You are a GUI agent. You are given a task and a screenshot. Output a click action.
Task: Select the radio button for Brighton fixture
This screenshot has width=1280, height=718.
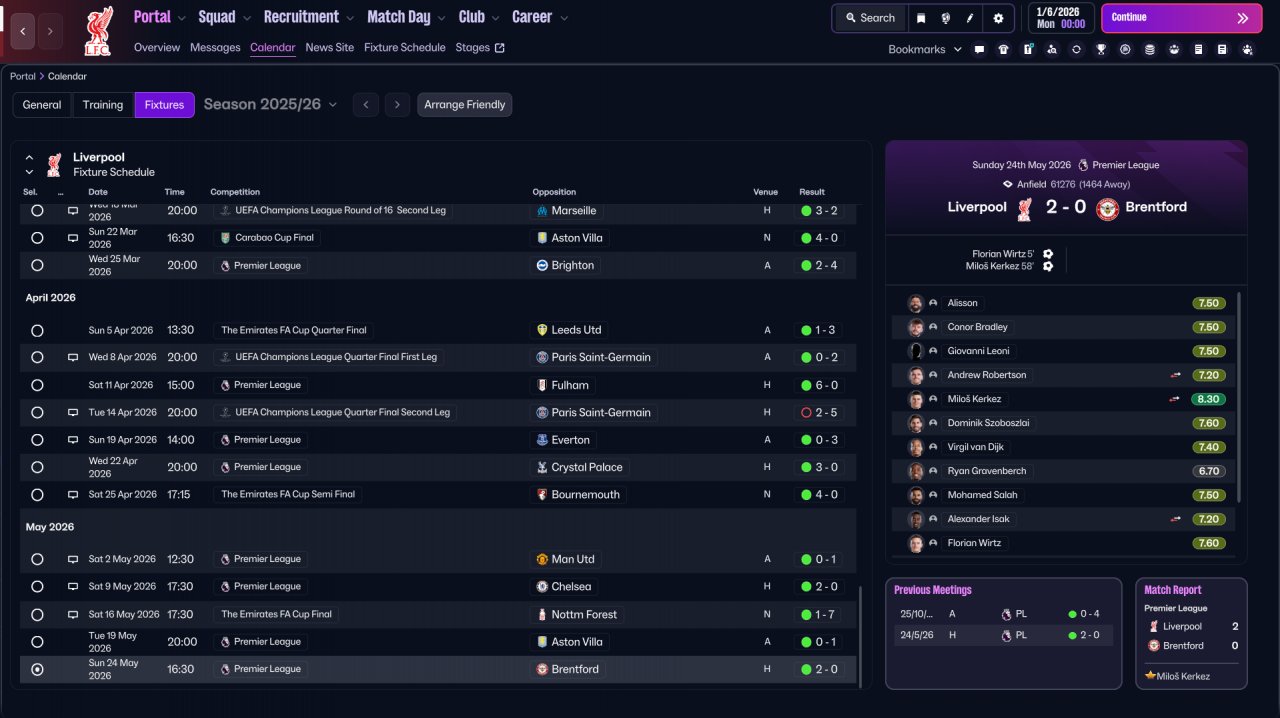(37, 265)
